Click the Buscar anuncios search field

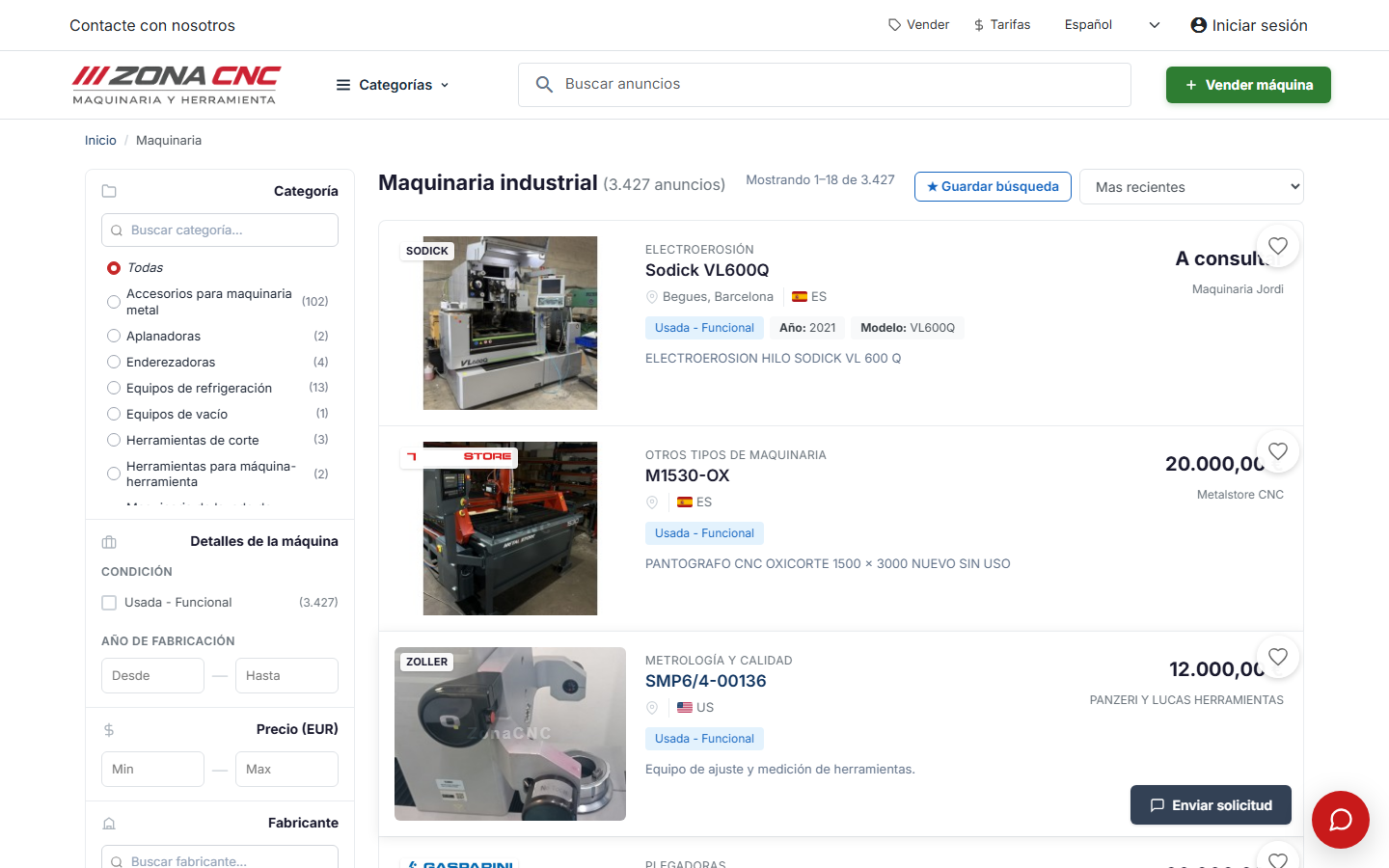[x=825, y=85]
